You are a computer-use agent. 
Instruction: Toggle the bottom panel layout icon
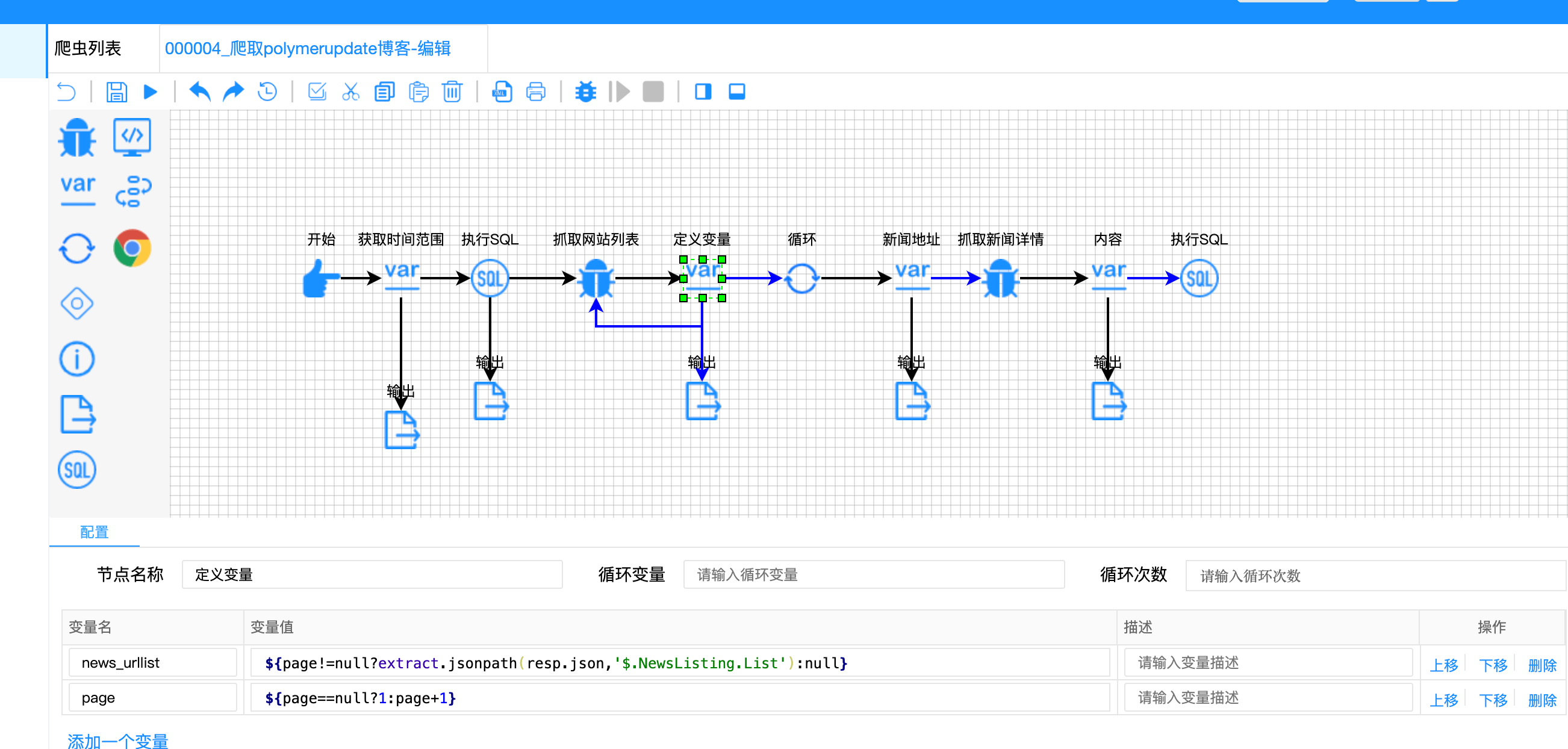click(736, 92)
